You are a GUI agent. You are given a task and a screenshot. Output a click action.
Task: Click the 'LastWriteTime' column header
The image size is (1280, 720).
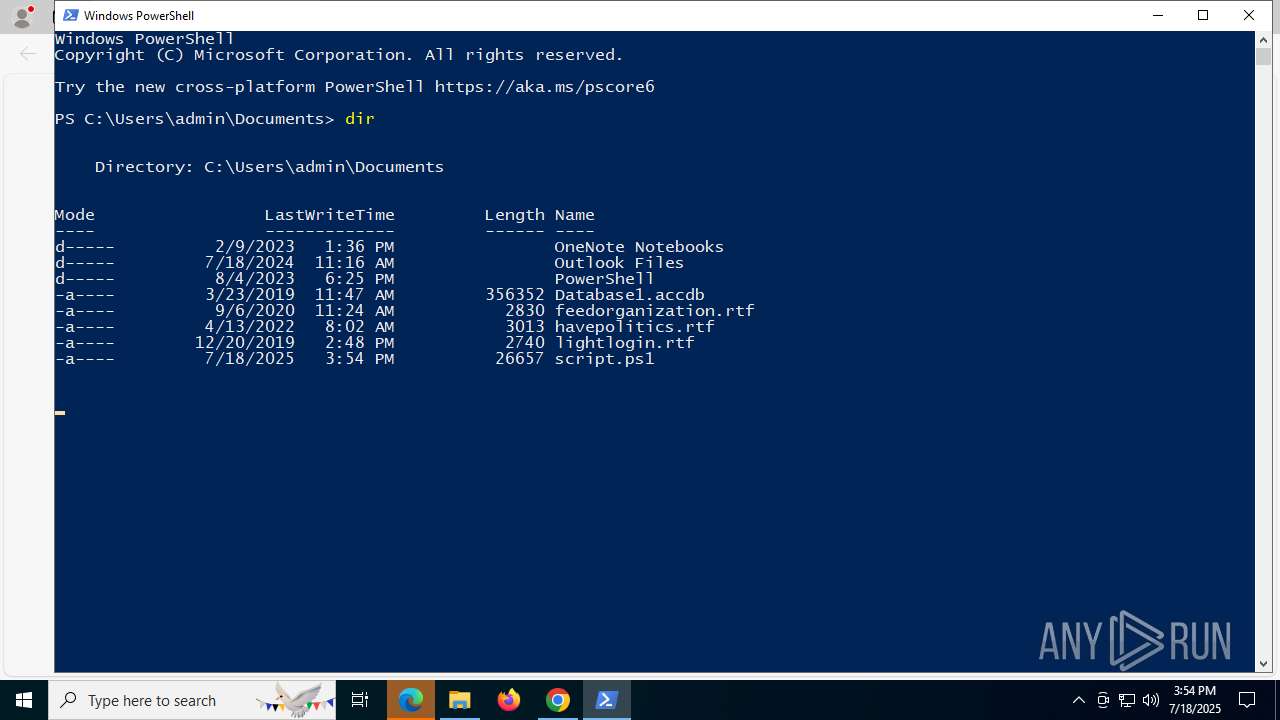(329, 215)
